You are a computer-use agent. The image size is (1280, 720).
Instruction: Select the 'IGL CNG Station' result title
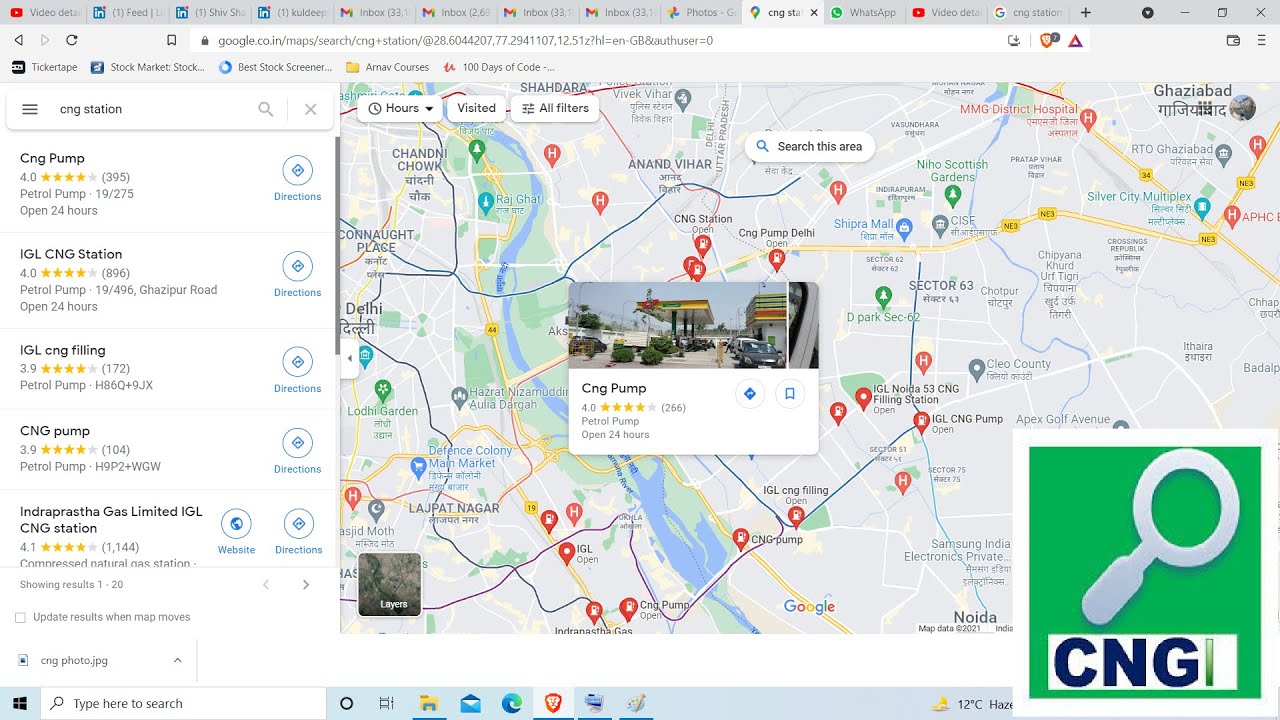point(71,254)
